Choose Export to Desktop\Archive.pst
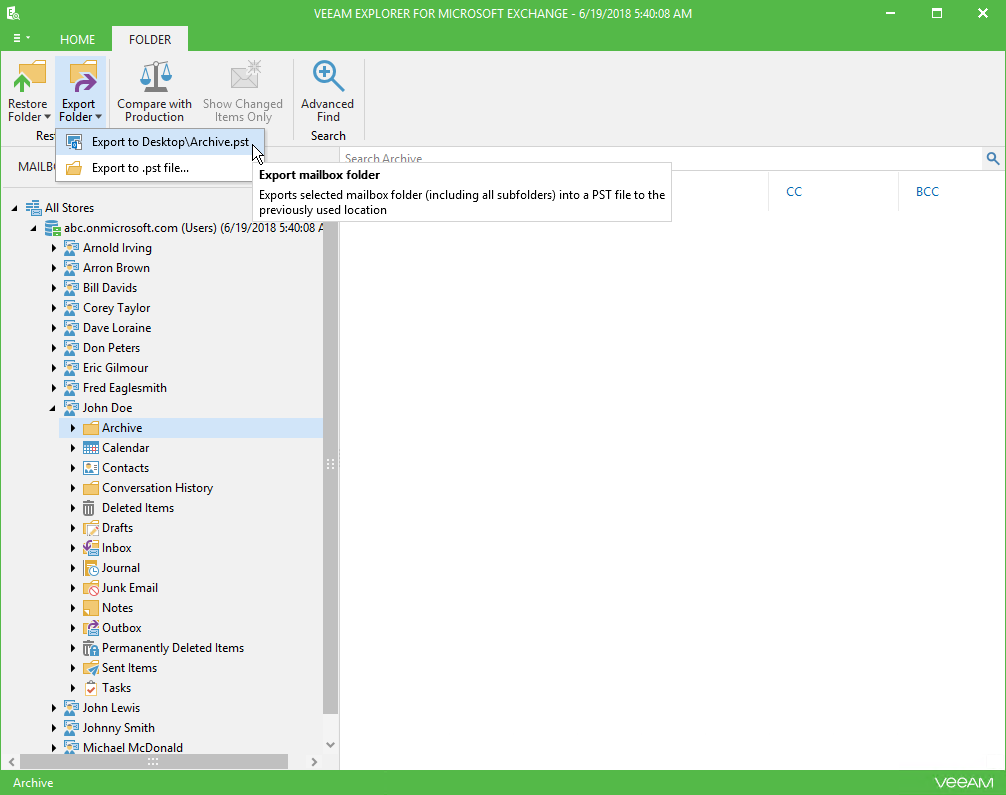1006x795 pixels. [x=160, y=142]
